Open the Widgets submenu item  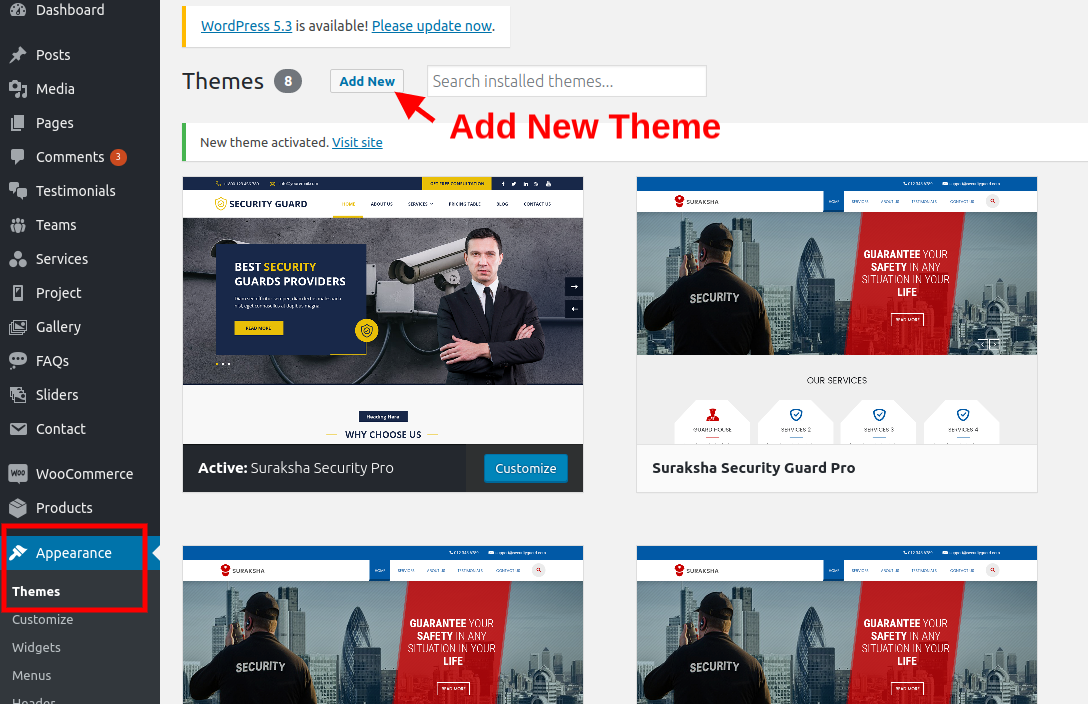36,647
